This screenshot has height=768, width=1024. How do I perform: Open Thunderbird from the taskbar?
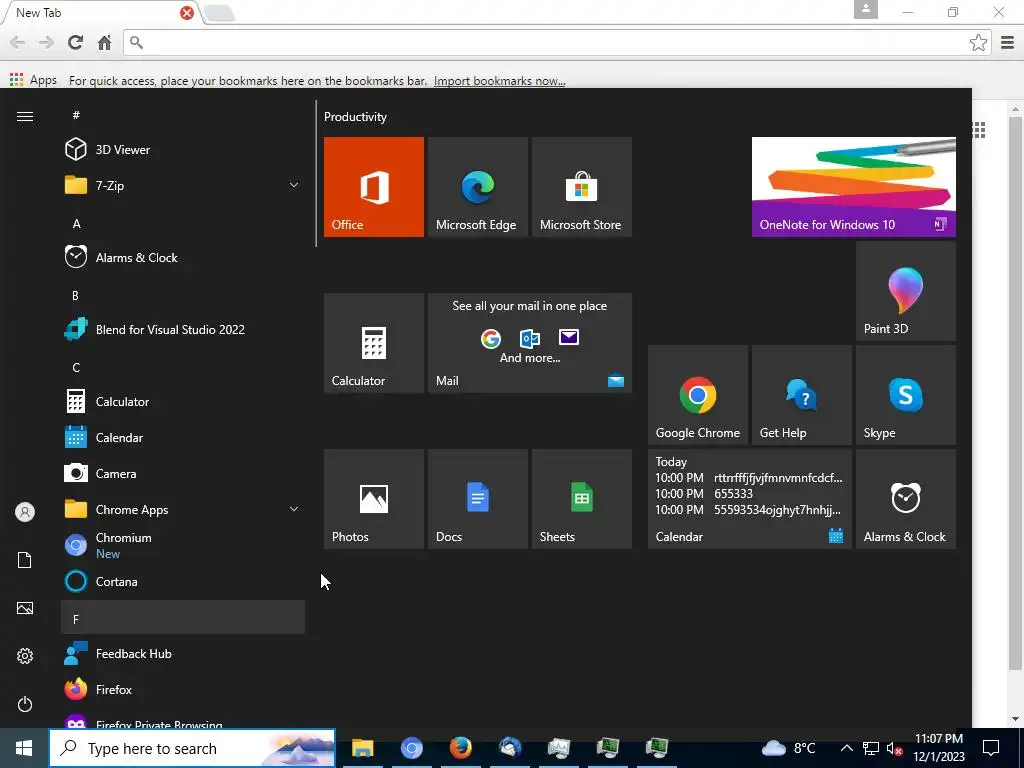tap(510, 748)
